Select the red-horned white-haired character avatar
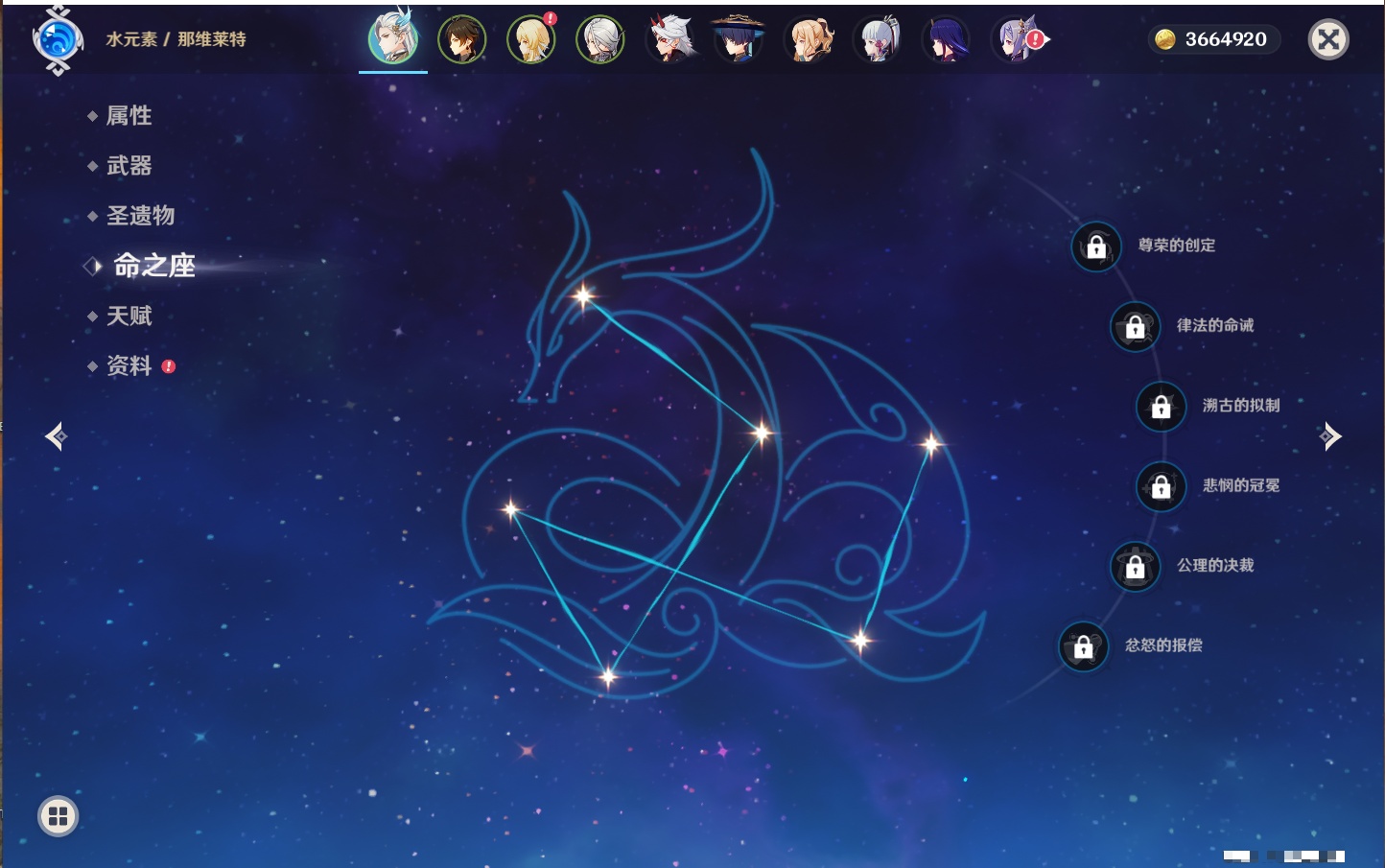Image resolution: width=1385 pixels, height=868 pixels. click(669, 39)
